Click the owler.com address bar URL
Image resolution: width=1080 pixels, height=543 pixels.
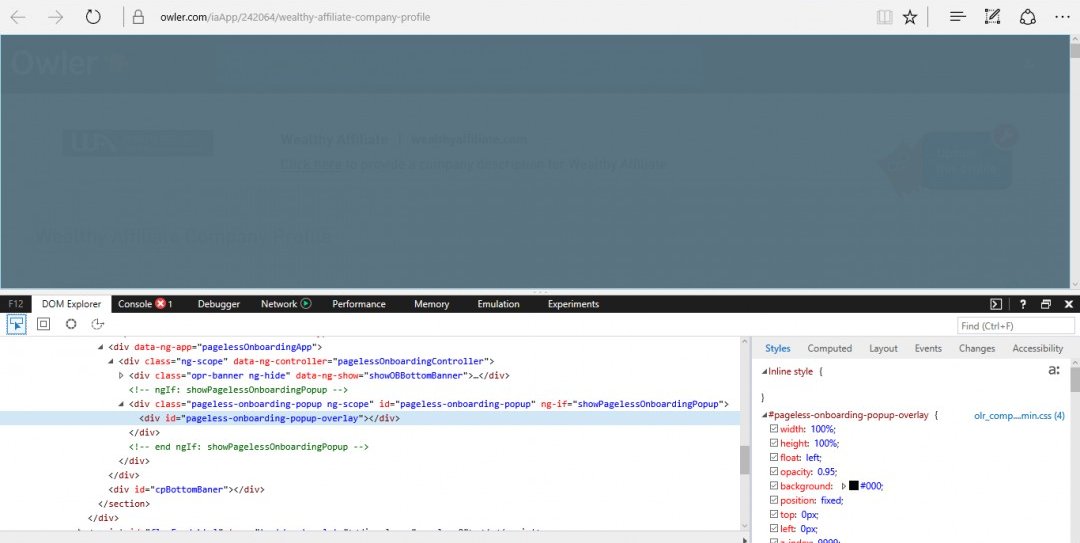[295, 17]
